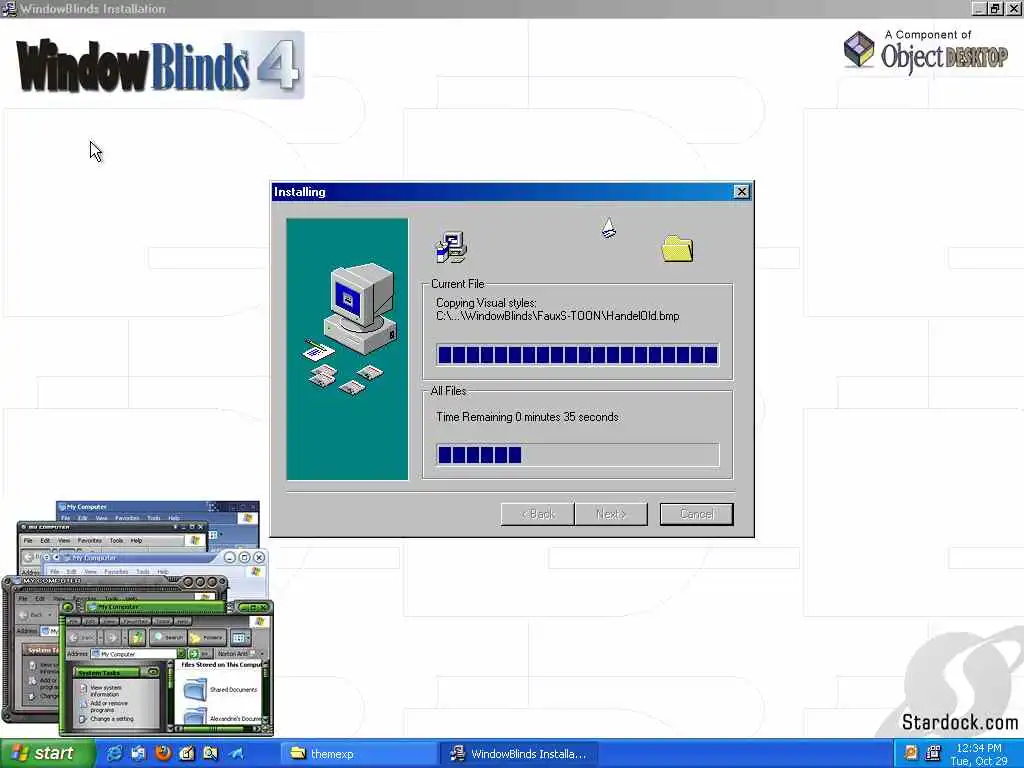Select WindowBlinds Installa... taskbar button
This screenshot has width=1024, height=768.
click(x=518, y=754)
